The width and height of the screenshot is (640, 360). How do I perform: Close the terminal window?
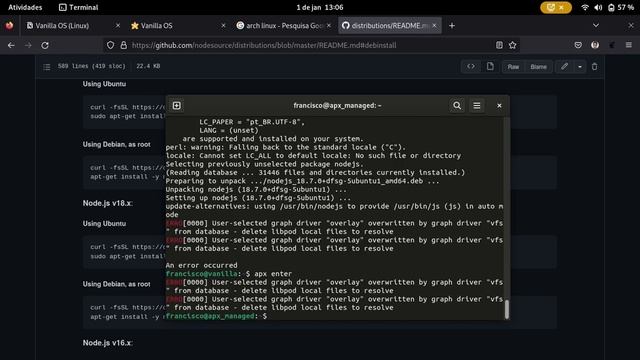pyautogui.click(x=499, y=106)
